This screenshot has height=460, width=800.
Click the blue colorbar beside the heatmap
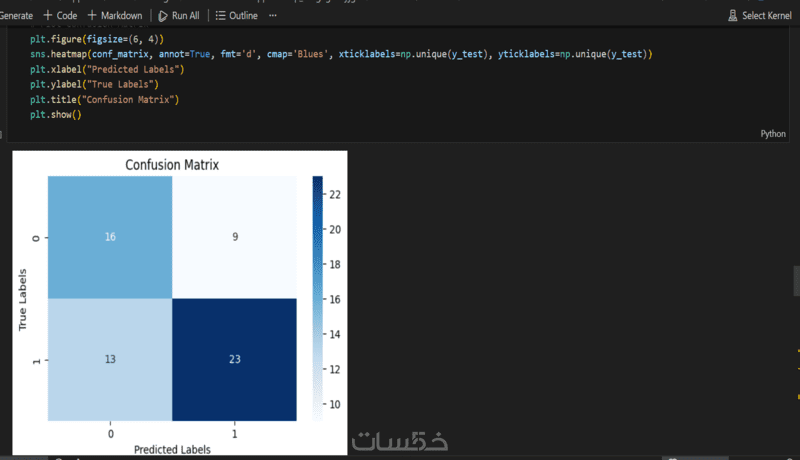click(317, 298)
